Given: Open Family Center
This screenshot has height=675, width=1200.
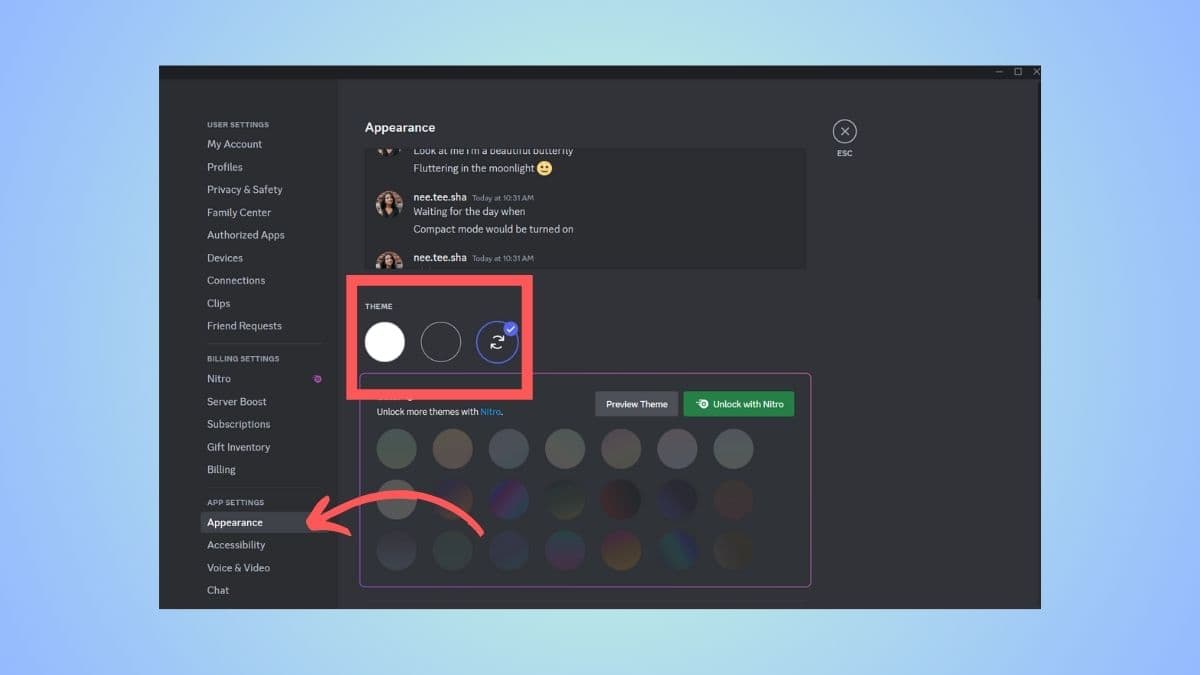Looking at the screenshot, I should (239, 212).
